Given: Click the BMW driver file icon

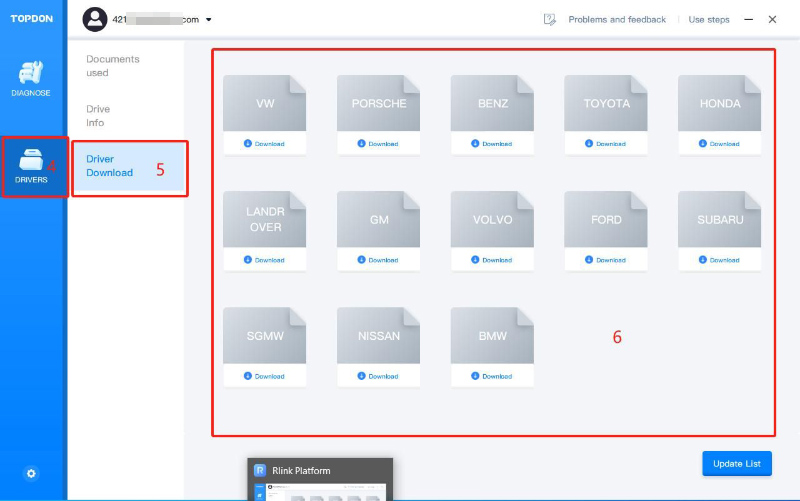Looking at the screenshot, I should point(492,336).
